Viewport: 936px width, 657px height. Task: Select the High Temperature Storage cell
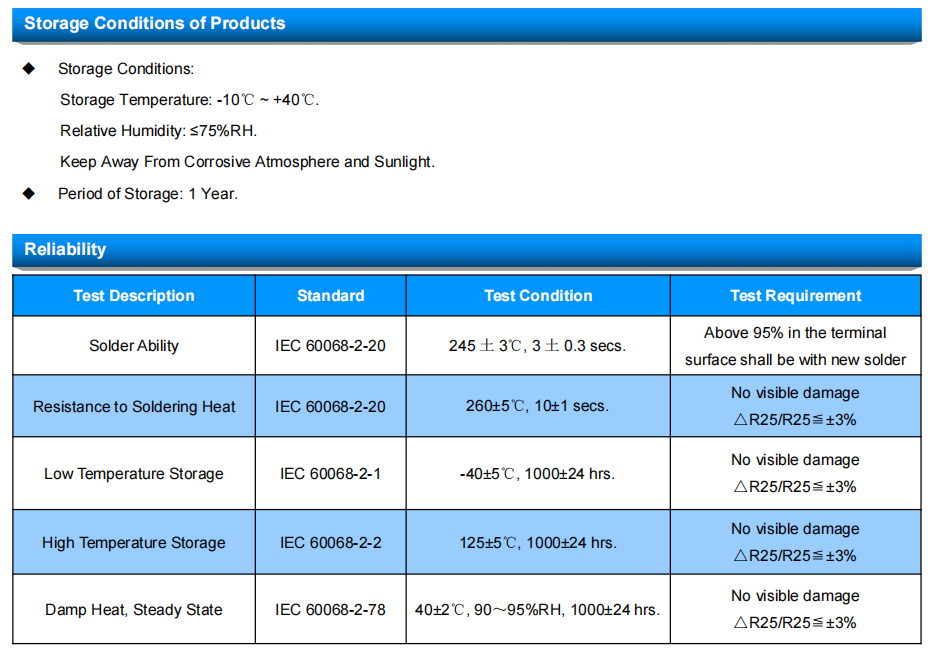click(x=134, y=542)
